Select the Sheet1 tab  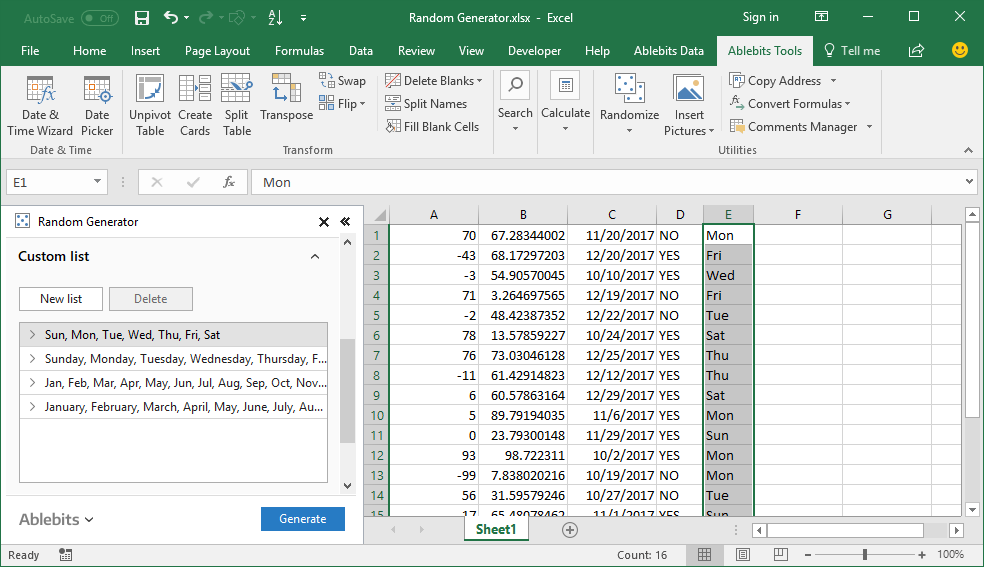click(x=496, y=529)
